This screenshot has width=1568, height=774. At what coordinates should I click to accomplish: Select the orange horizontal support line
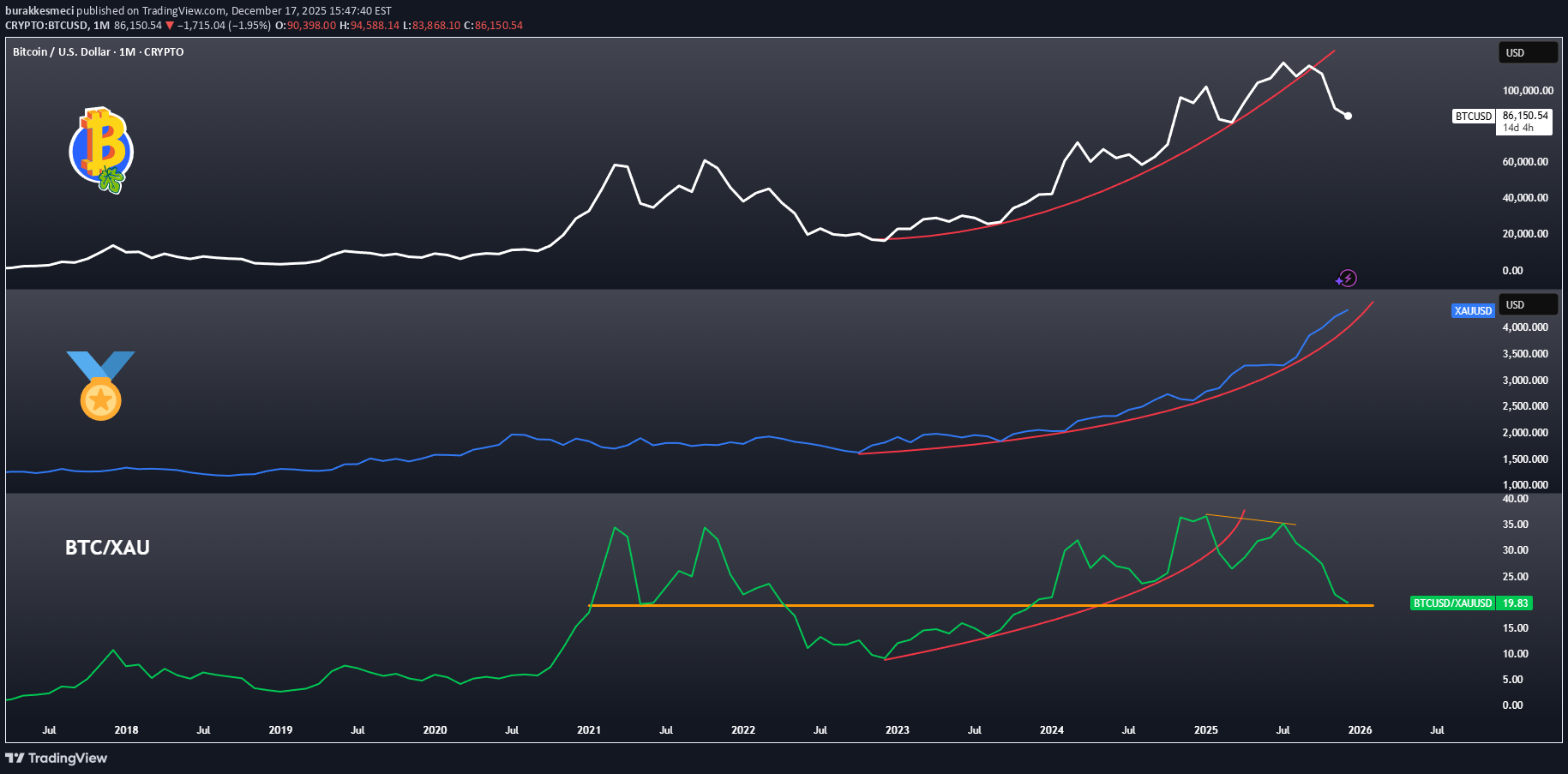click(x=943, y=606)
